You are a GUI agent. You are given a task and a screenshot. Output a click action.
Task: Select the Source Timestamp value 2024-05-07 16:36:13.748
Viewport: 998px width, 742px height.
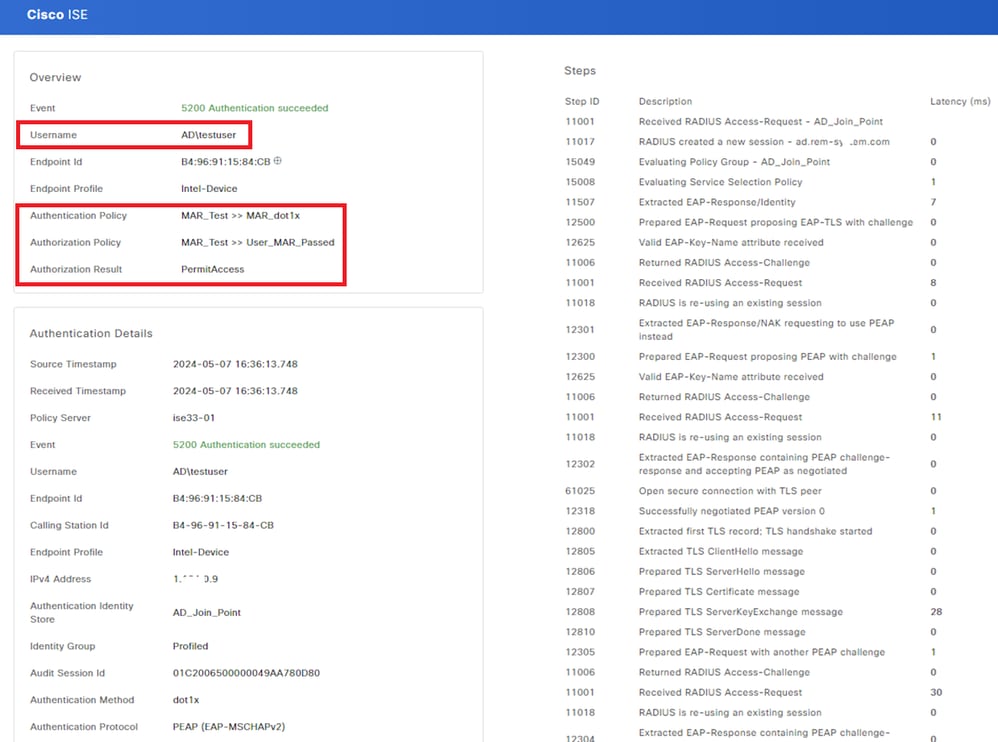(x=235, y=364)
